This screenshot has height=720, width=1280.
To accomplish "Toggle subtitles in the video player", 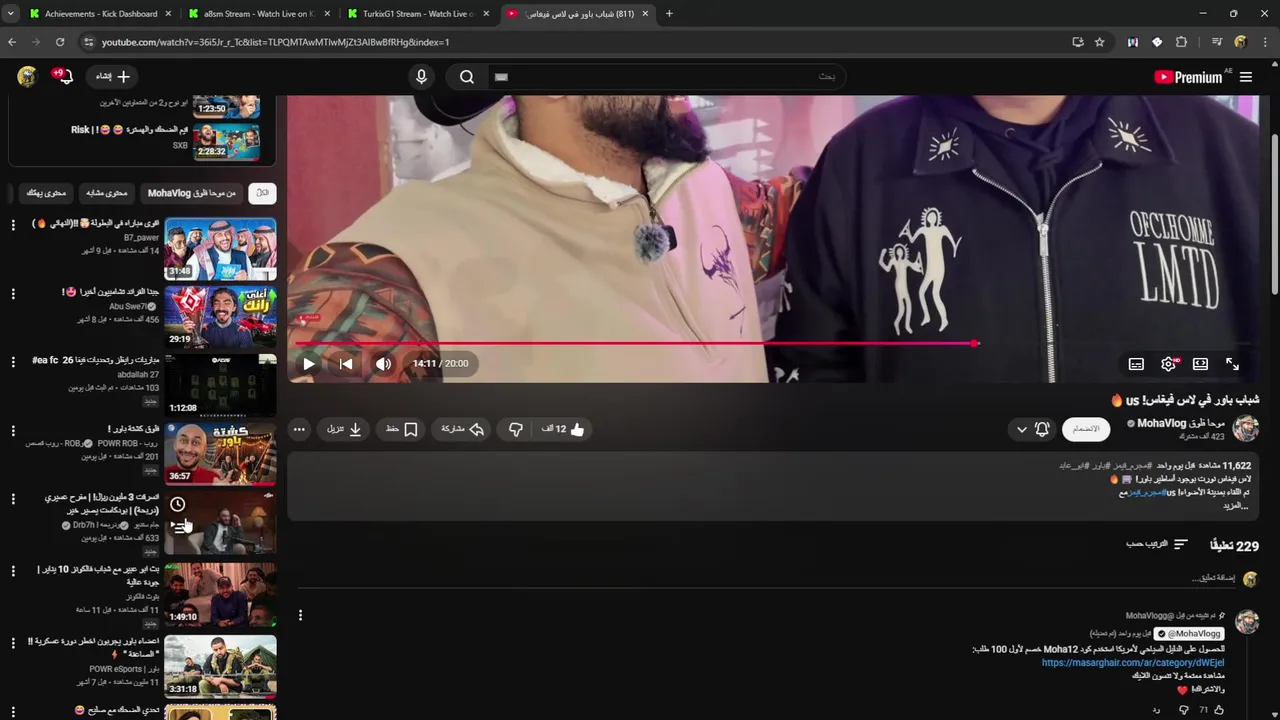I will (1136, 364).
